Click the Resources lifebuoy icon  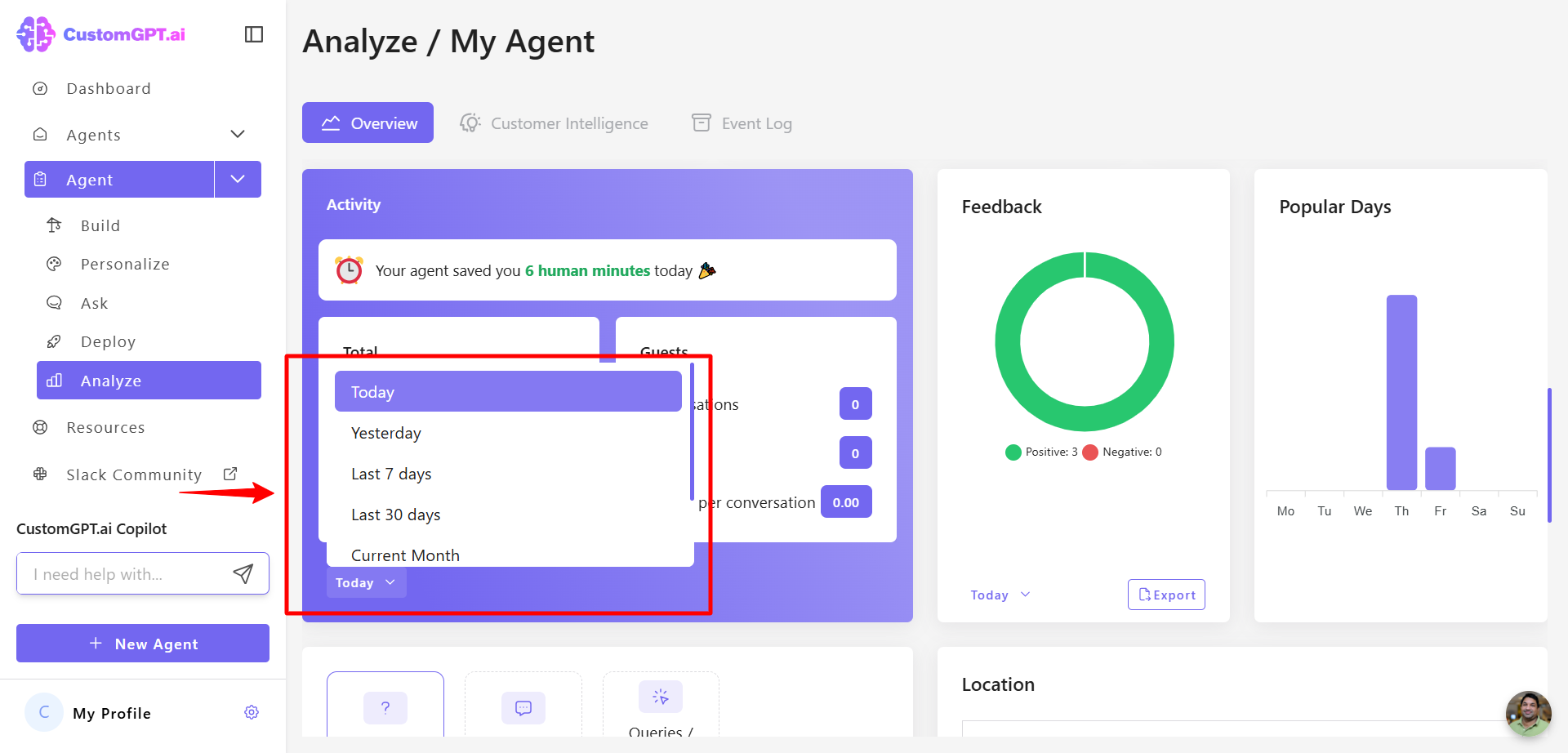(x=40, y=427)
